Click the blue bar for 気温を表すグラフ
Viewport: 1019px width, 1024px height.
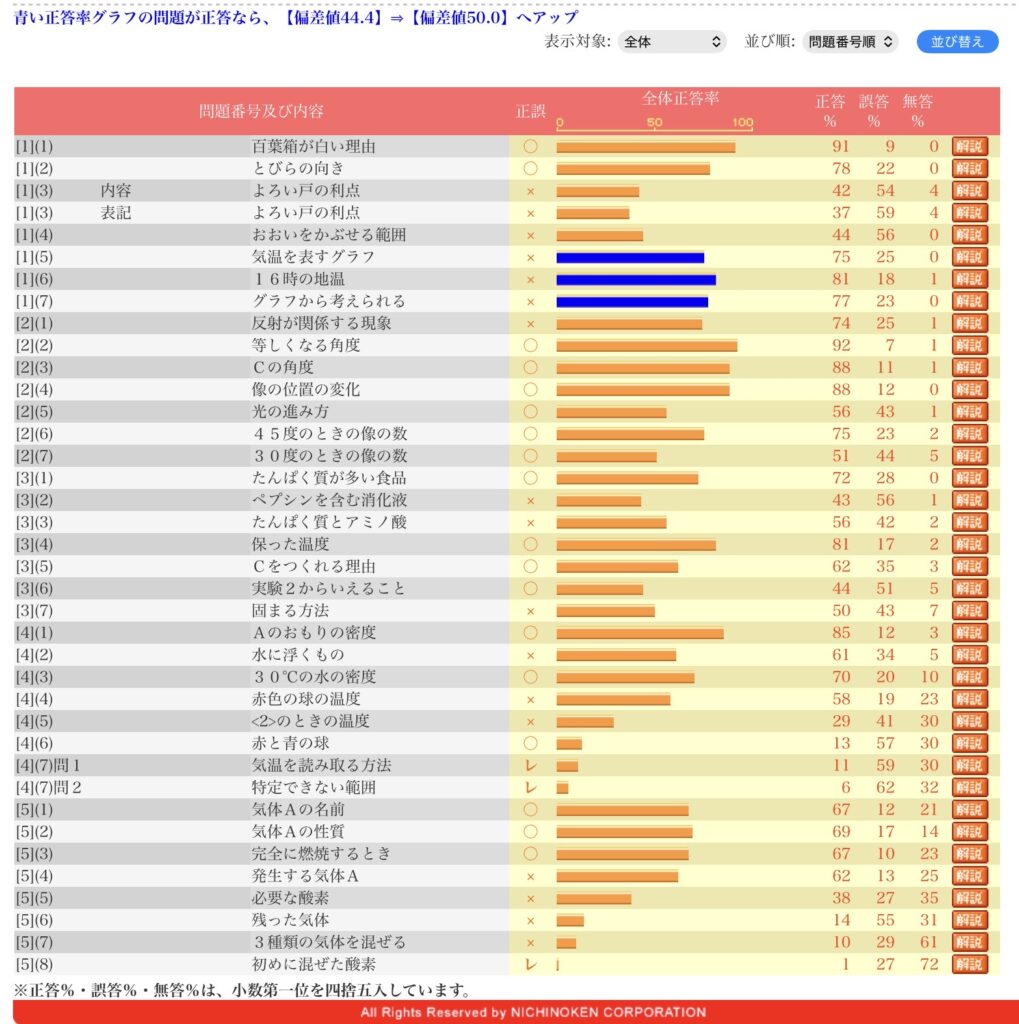(x=630, y=257)
